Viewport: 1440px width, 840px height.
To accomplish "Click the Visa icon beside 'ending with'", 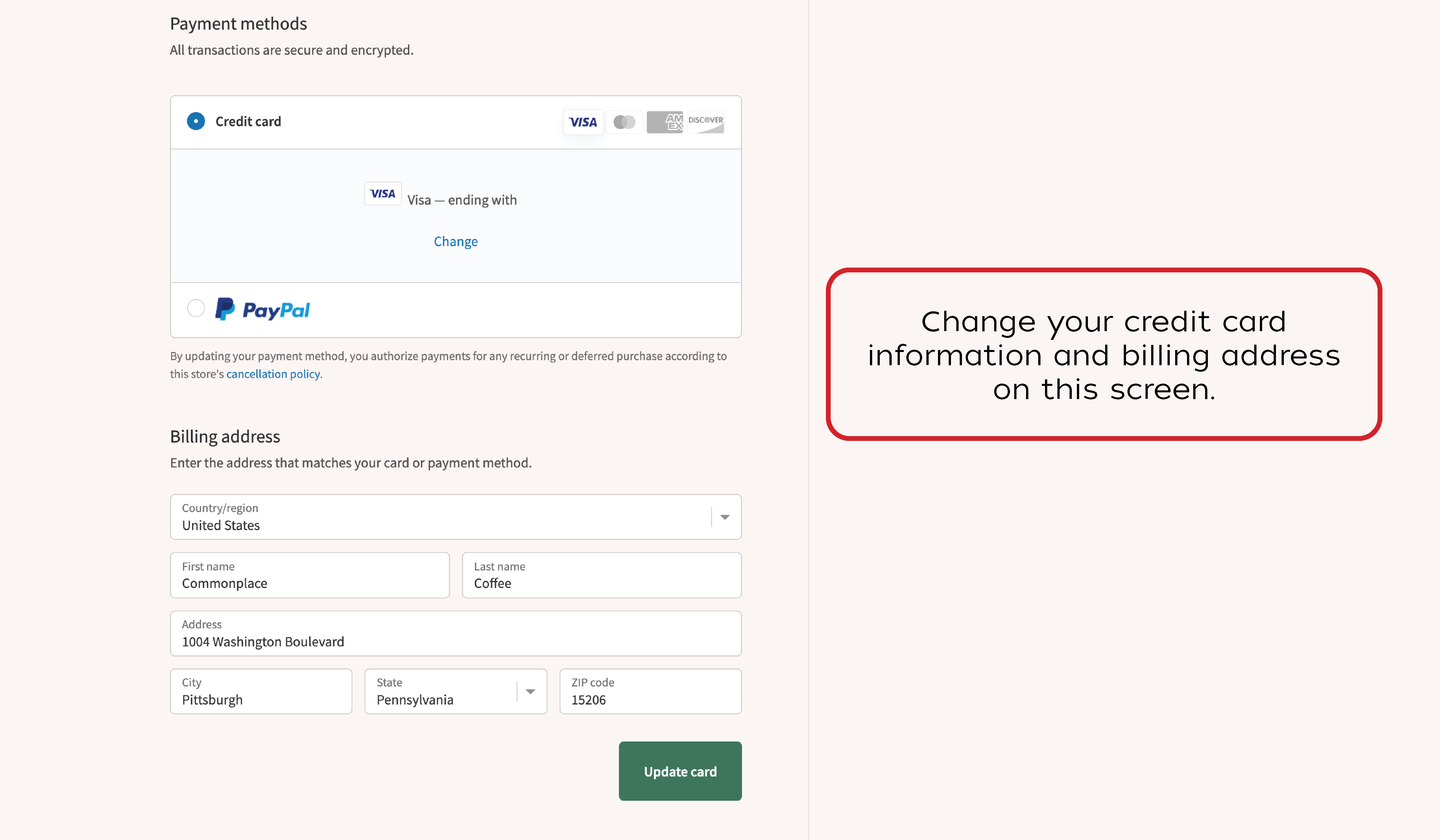I will click(x=382, y=194).
